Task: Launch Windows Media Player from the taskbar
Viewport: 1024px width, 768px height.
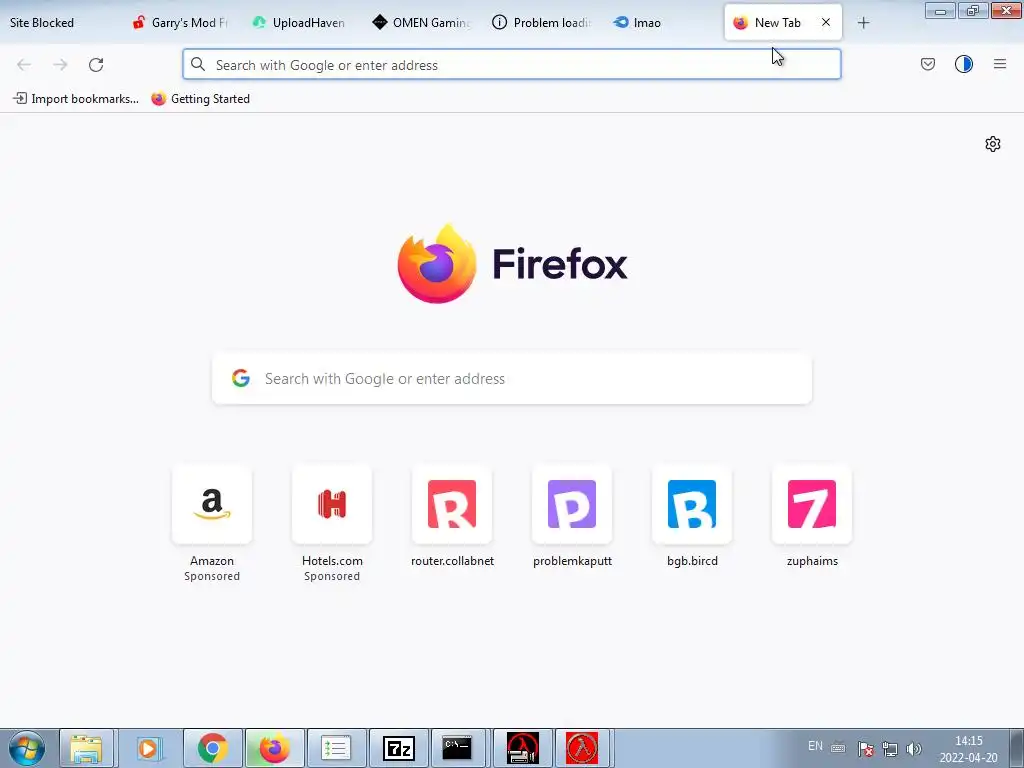Action: 149,748
